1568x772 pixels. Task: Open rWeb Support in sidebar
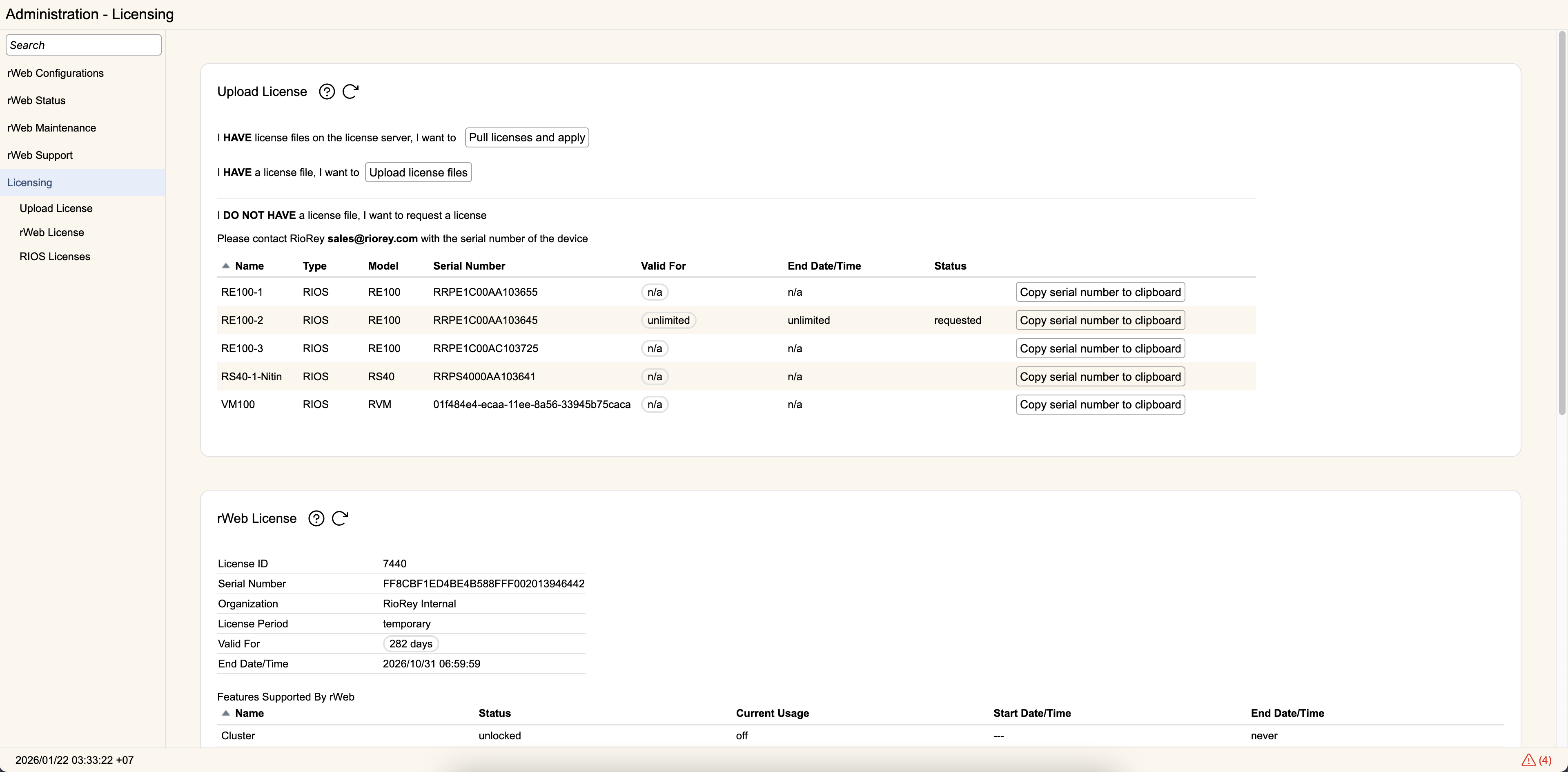[x=82, y=155]
